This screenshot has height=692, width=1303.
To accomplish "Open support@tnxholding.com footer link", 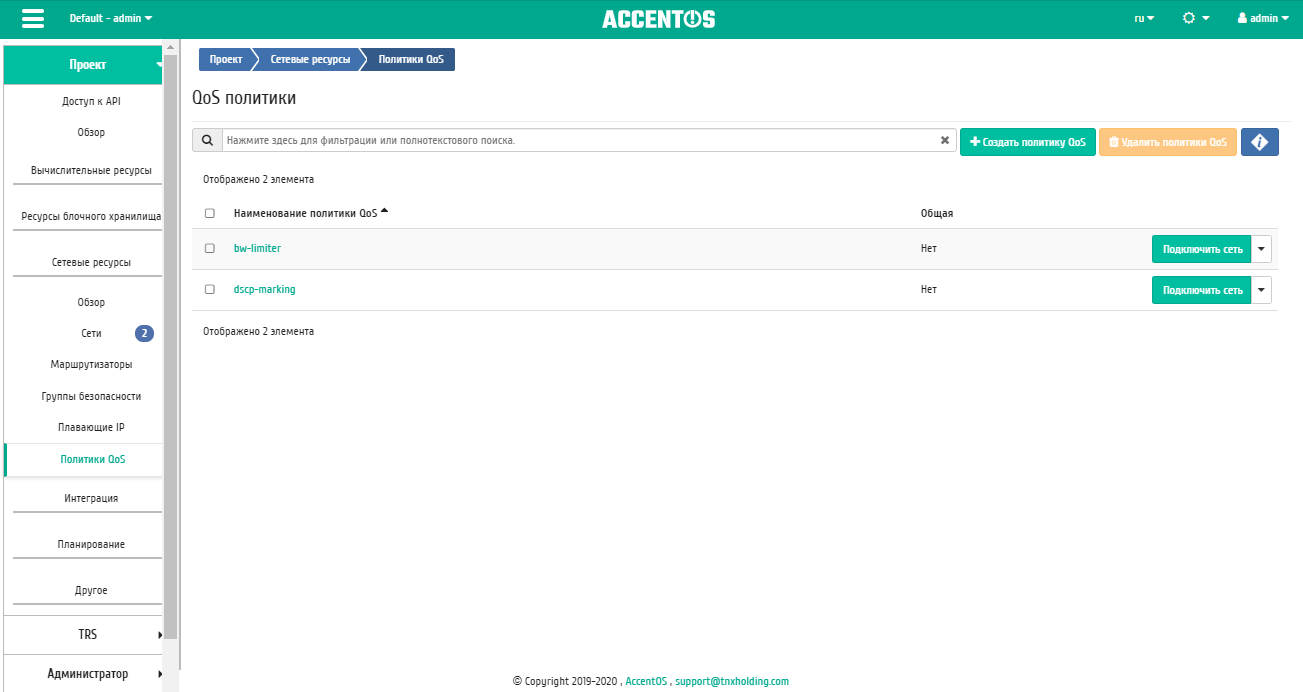I will click(732, 681).
